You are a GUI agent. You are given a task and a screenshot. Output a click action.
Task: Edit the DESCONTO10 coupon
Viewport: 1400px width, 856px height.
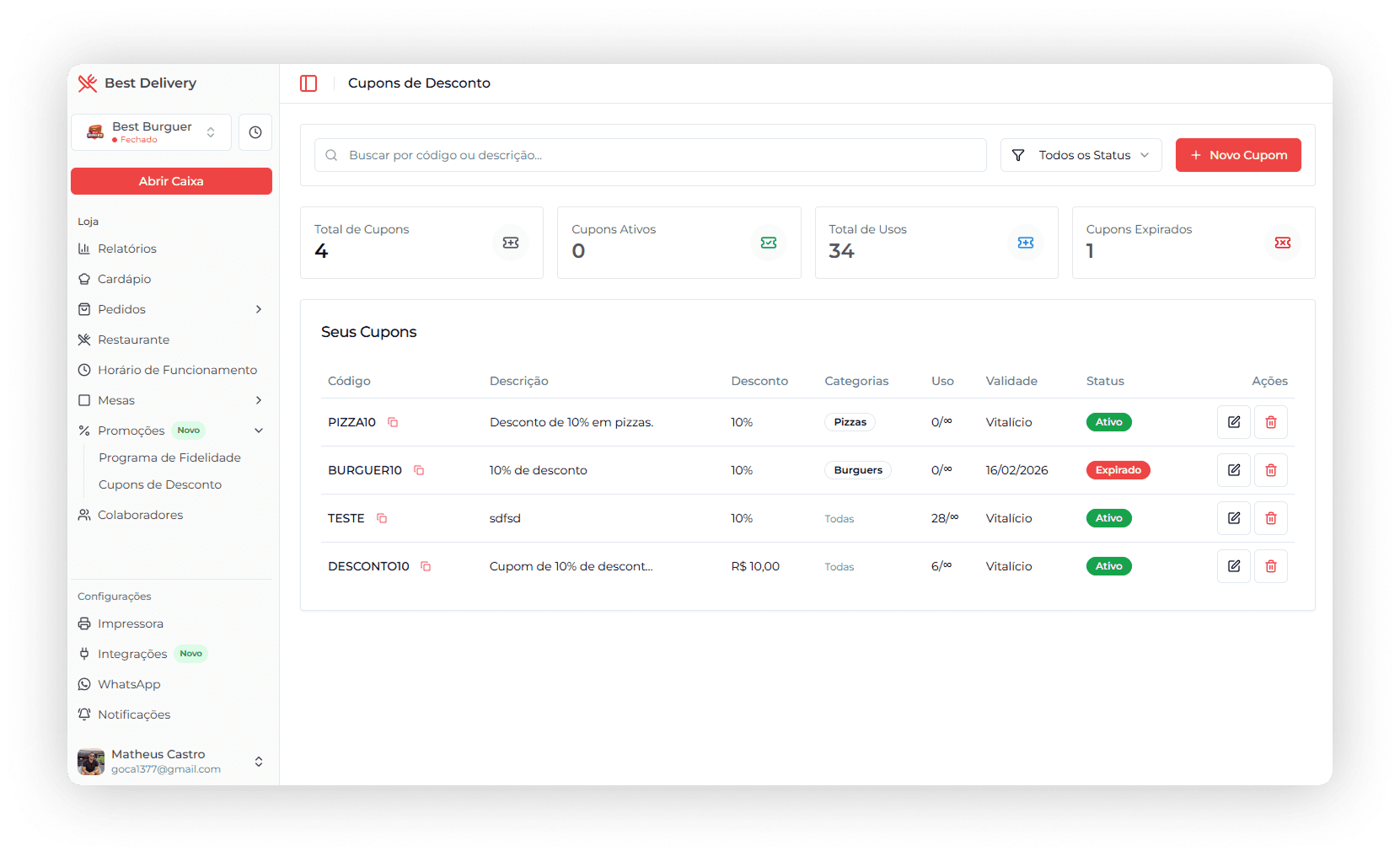click(1233, 566)
